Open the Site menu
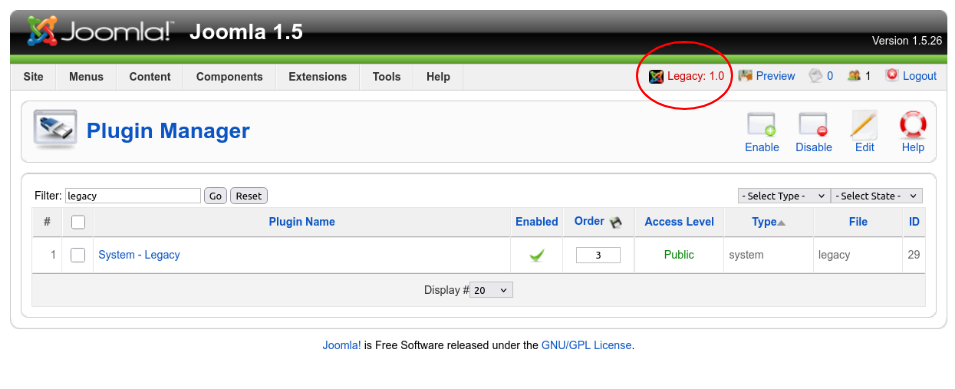The width and height of the screenshot is (955, 389). coord(33,77)
